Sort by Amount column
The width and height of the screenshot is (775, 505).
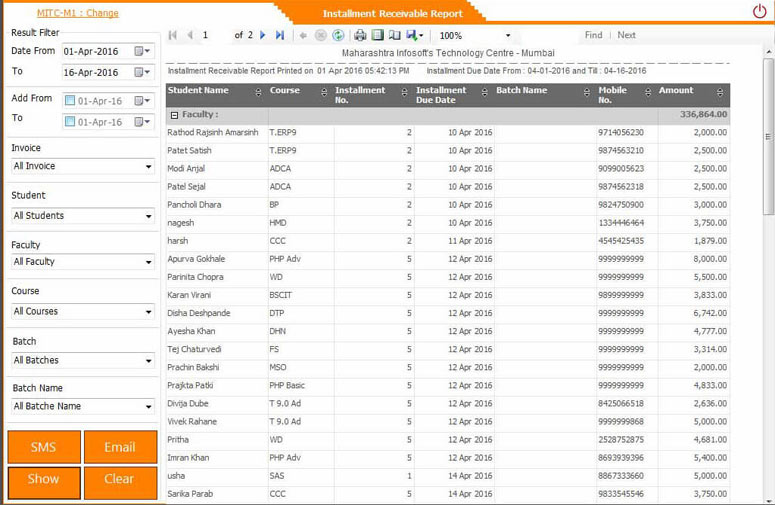[720, 92]
